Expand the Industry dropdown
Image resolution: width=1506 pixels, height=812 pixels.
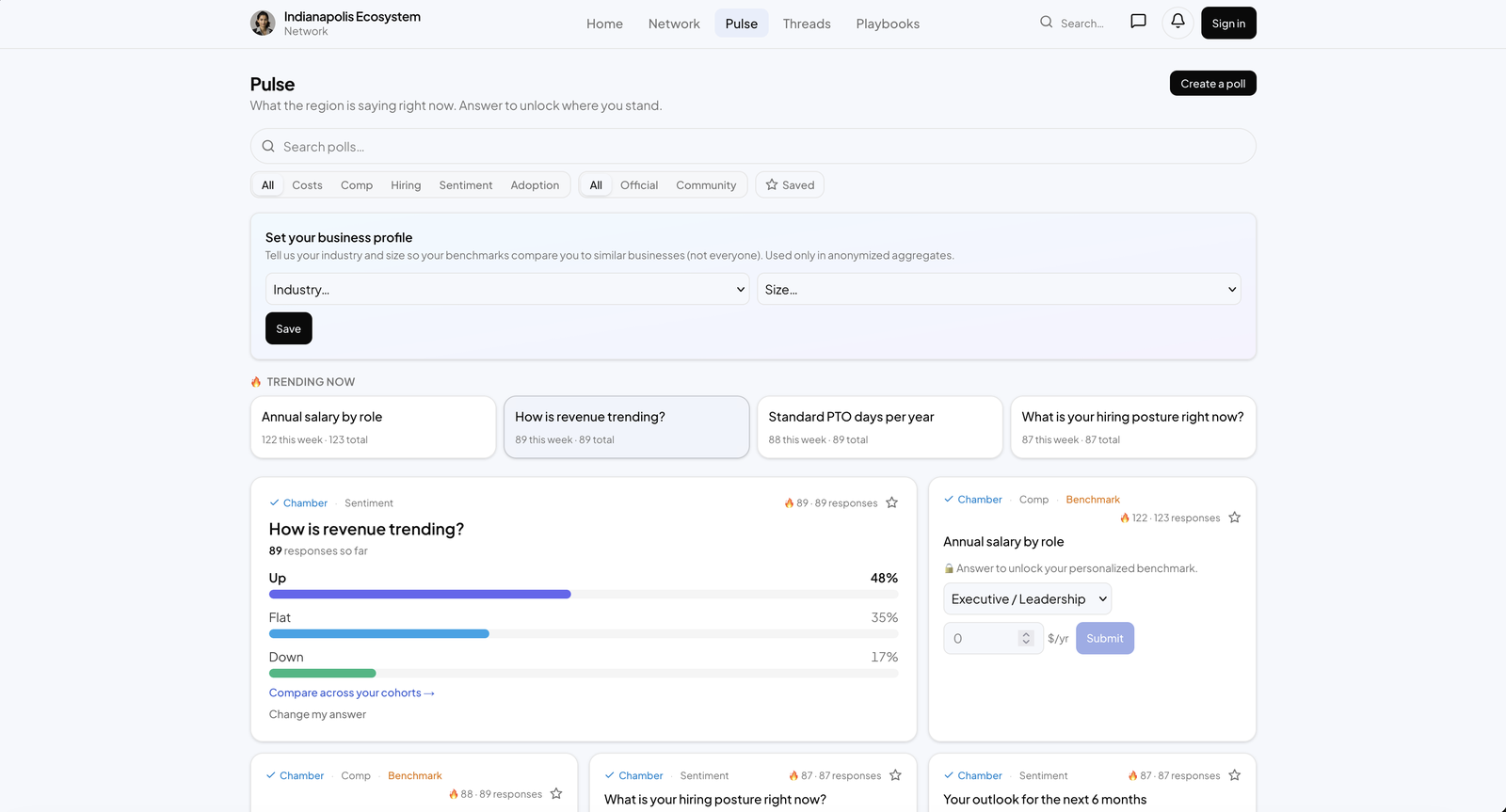[507, 290]
